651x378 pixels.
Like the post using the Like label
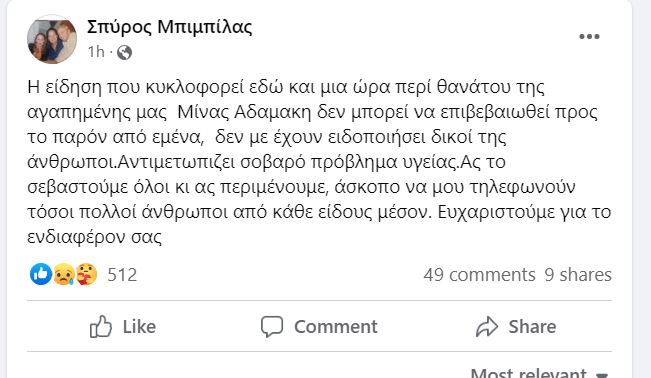tap(139, 326)
